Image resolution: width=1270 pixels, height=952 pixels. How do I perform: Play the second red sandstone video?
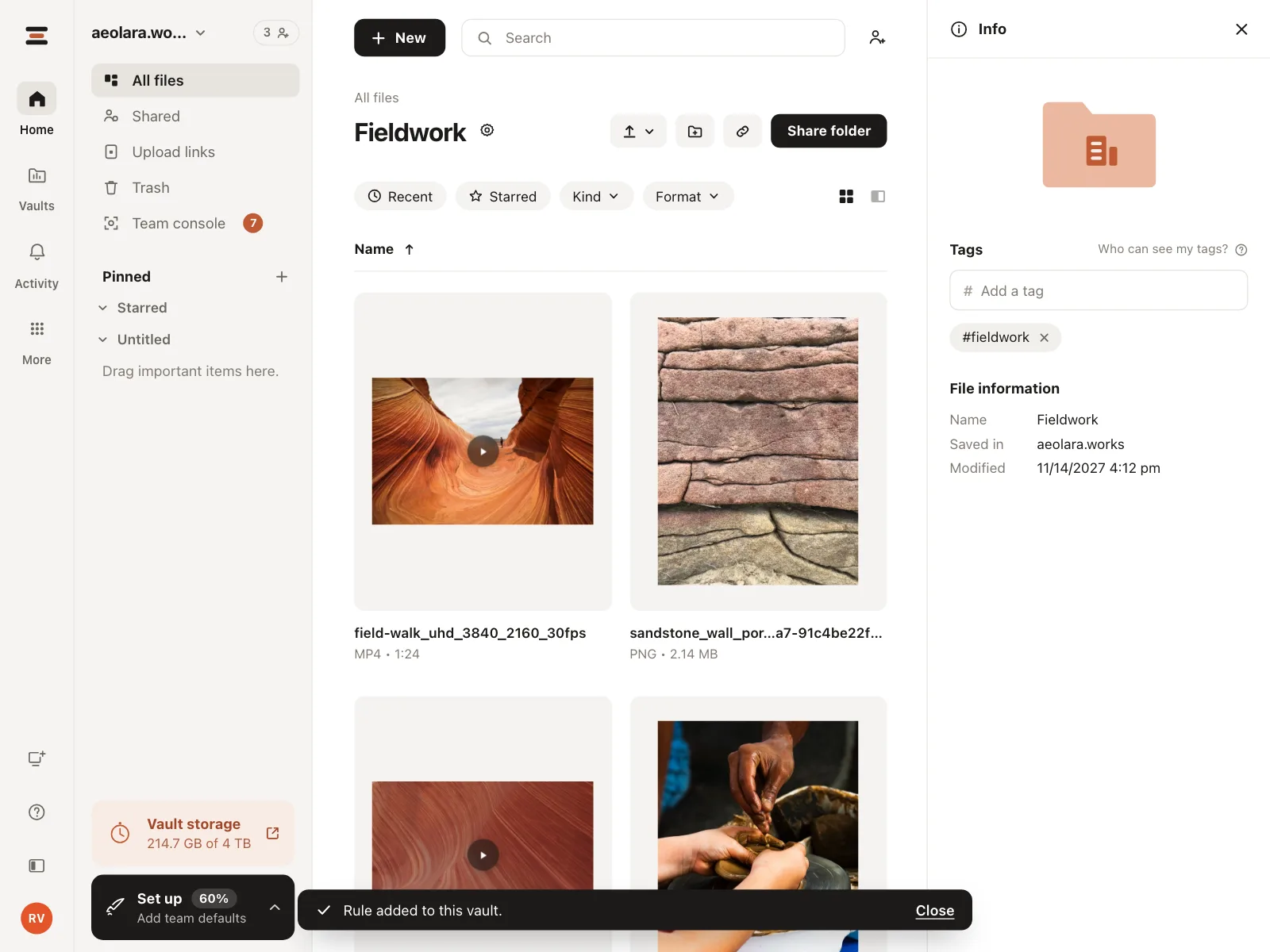pyautogui.click(x=483, y=855)
